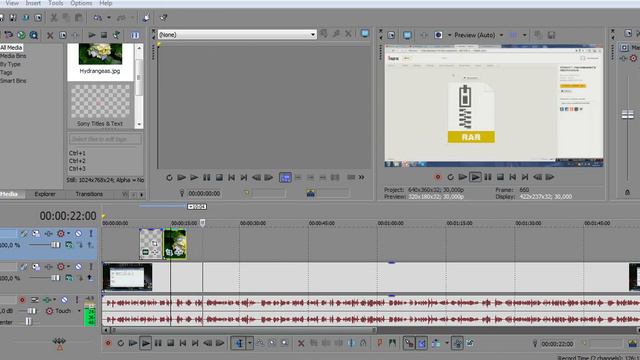Toggle Loop Playback in timeline transport
The image size is (640, 360).
(120, 343)
